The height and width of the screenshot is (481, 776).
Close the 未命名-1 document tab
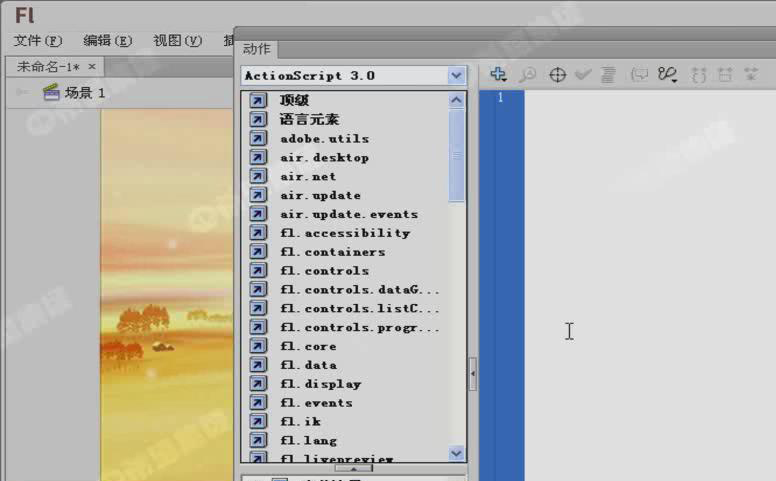tap(92, 67)
